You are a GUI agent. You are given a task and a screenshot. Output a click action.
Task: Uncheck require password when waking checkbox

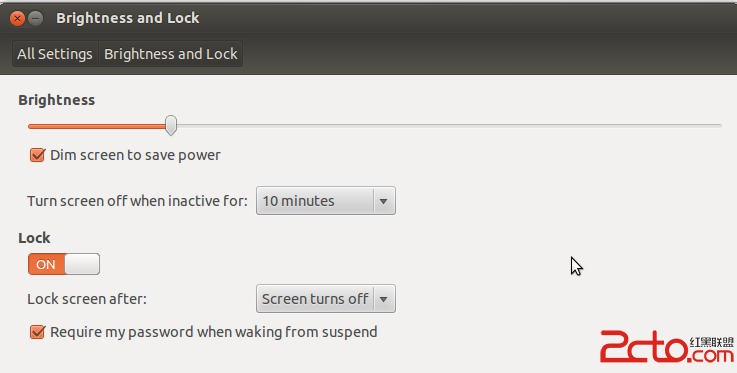pyautogui.click(x=37, y=332)
